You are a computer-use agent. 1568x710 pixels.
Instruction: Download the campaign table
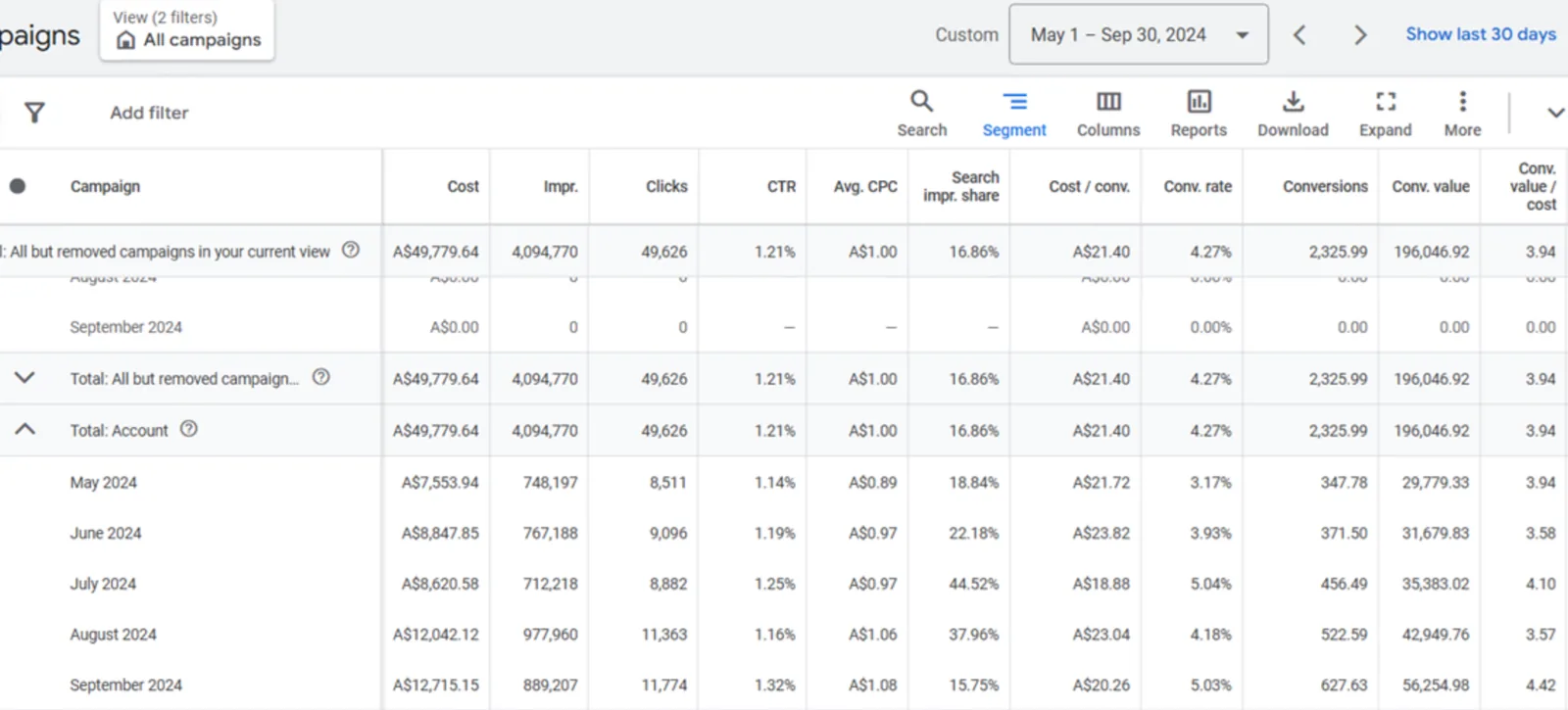(1293, 114)
